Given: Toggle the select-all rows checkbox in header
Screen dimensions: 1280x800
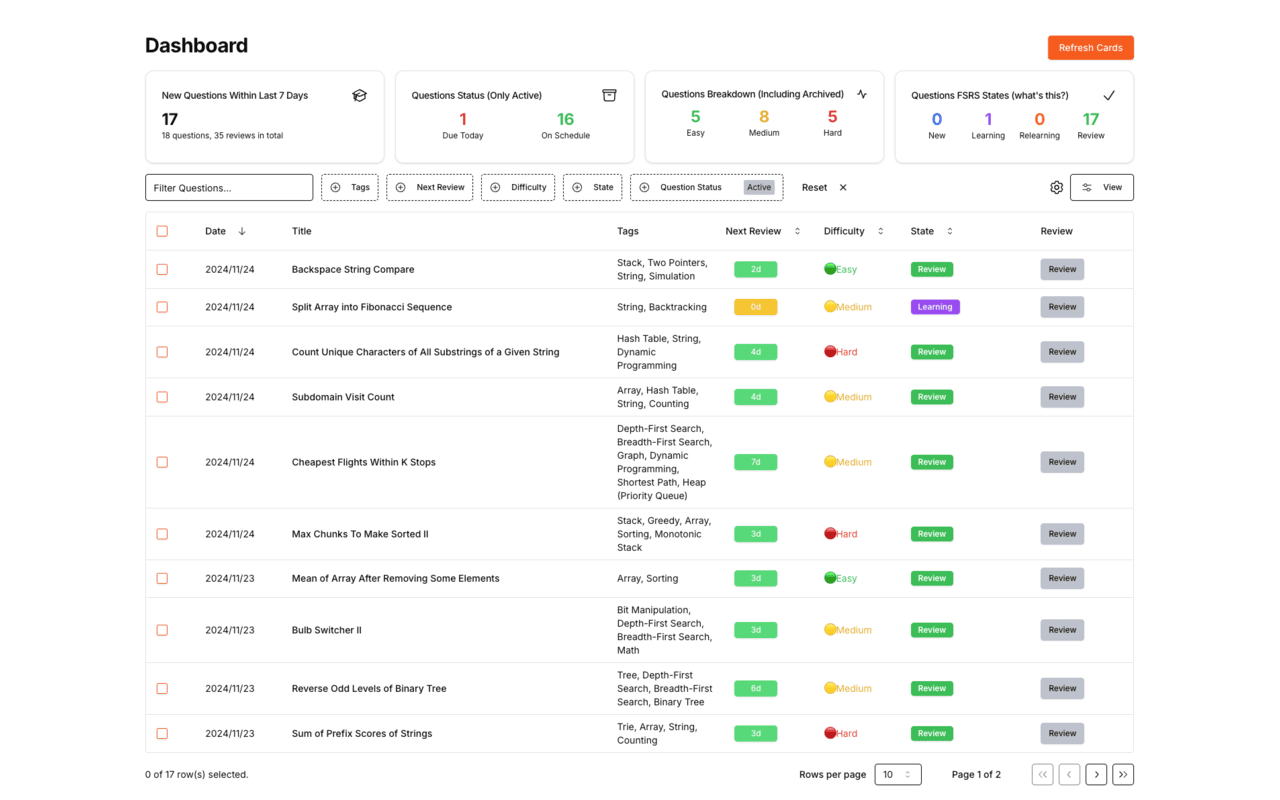Looking at the screenshot, I should pyautogui.click(x=162, y=231).
